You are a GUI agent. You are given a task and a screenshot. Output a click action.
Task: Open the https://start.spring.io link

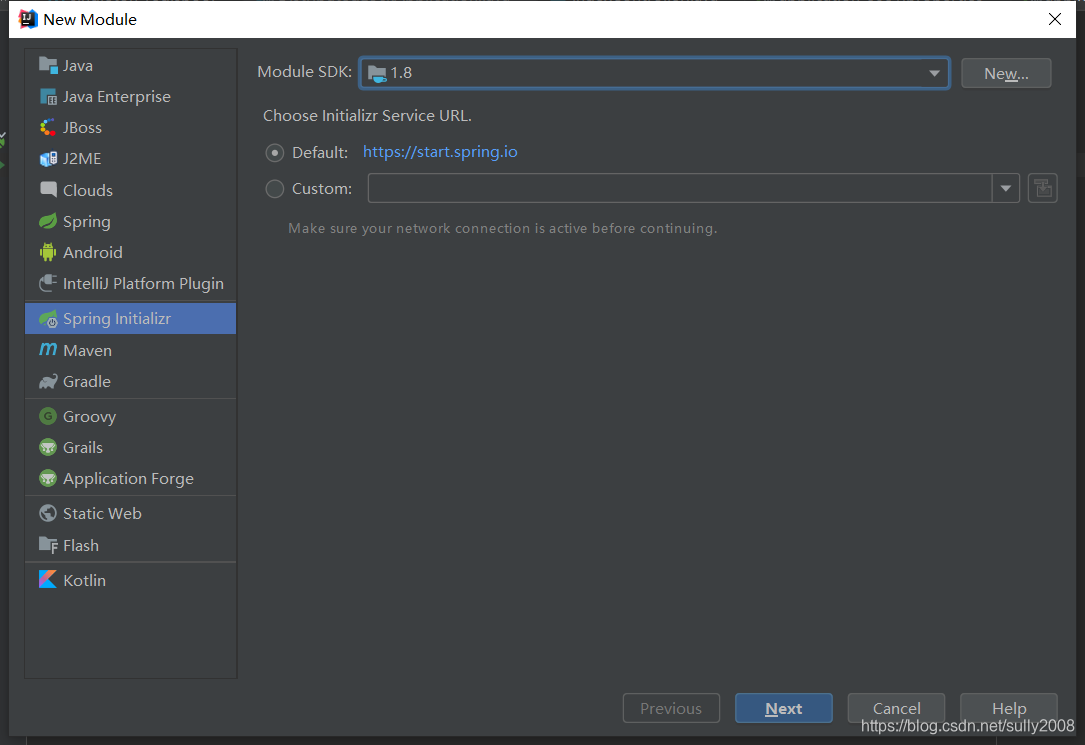[440, 152]
